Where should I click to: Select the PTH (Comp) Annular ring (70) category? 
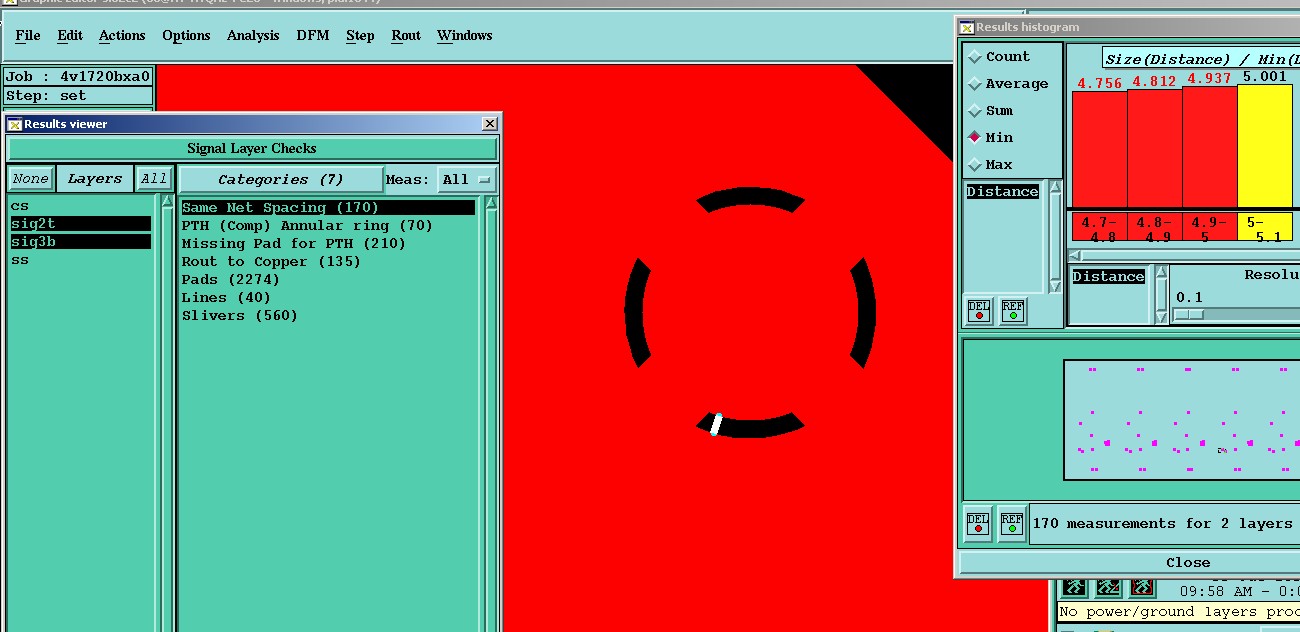307,226
